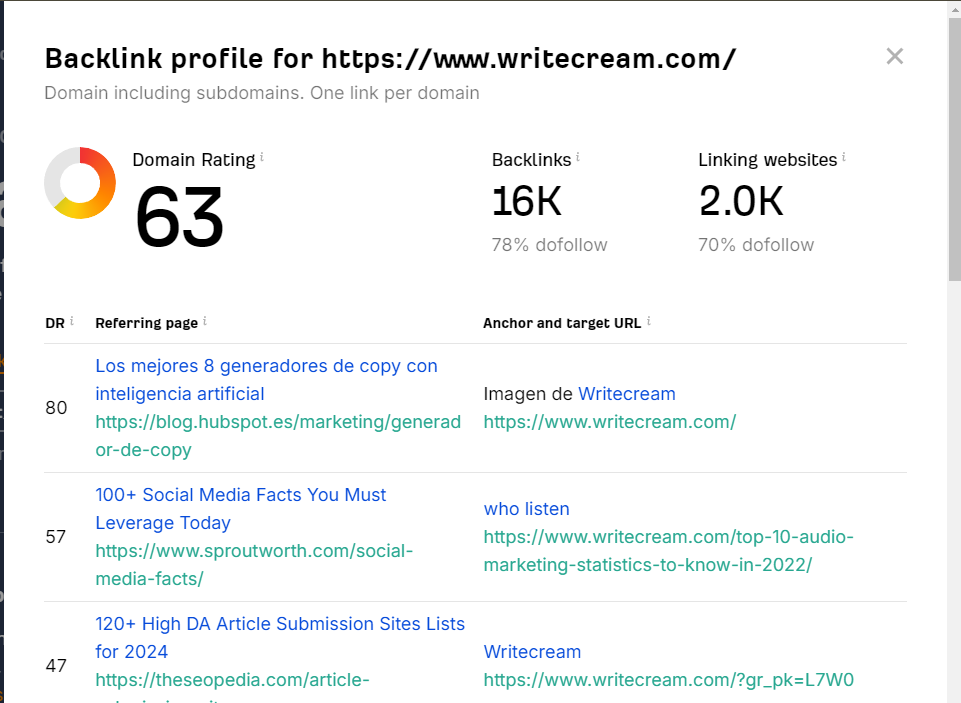Image resolution: width=961 pixels, height=703 pixels.
Task: Open the top-10-audio-marketing-statistics target URL
Action: pyautogui.click(x=668, y=550)
